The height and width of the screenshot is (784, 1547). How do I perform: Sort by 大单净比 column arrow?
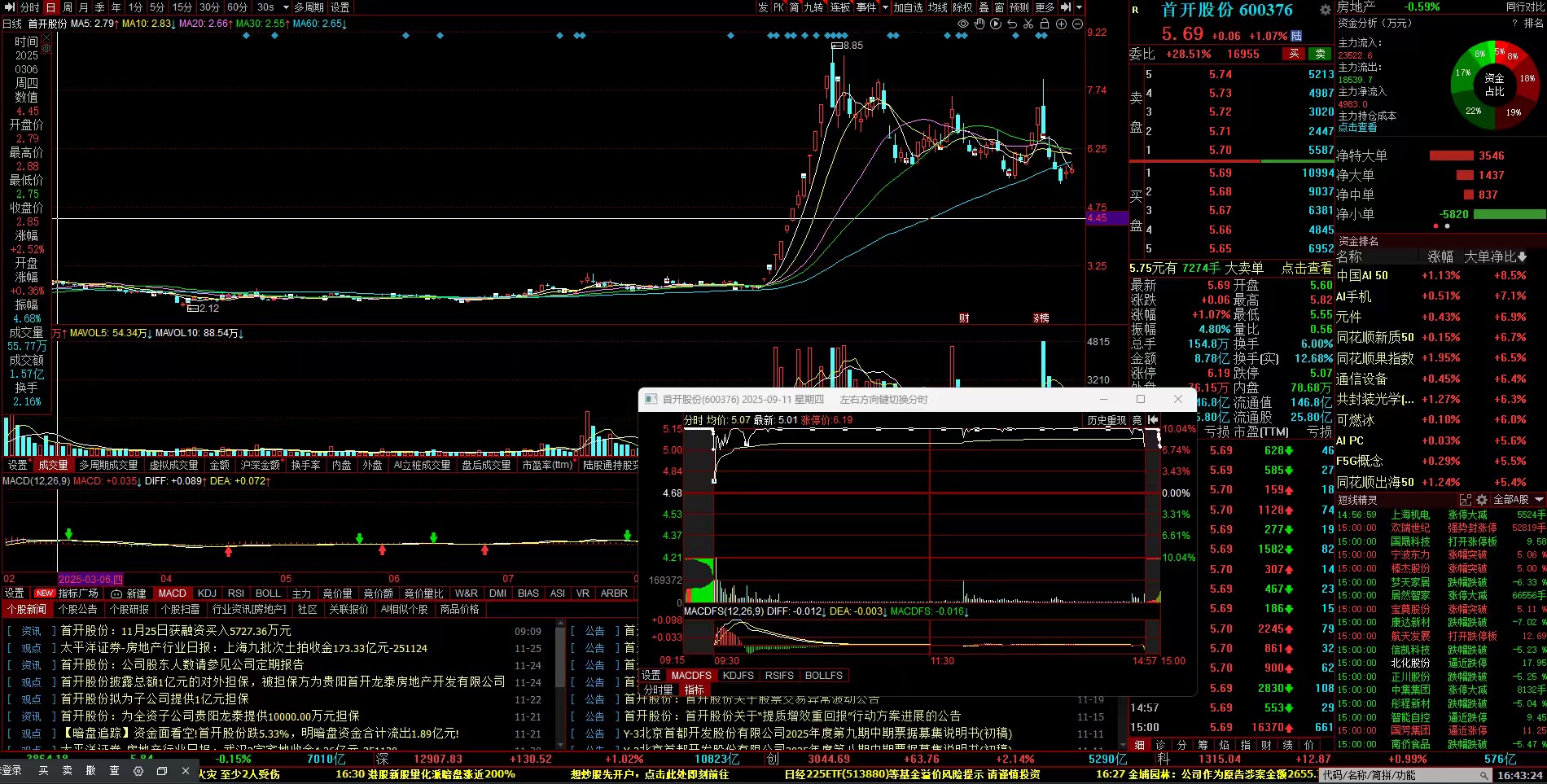(x=1523, y=257)
